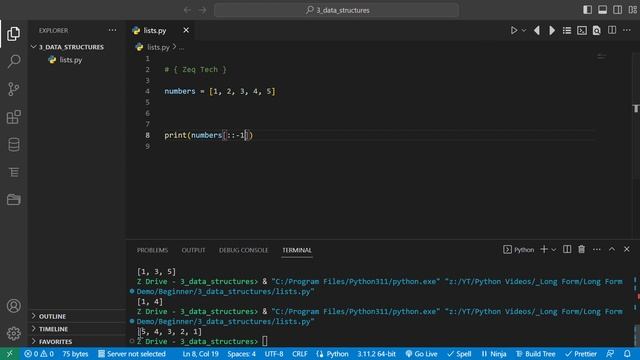Click the 75 bytes status bar entry
The image size is (640, 360).
point(75,354)
